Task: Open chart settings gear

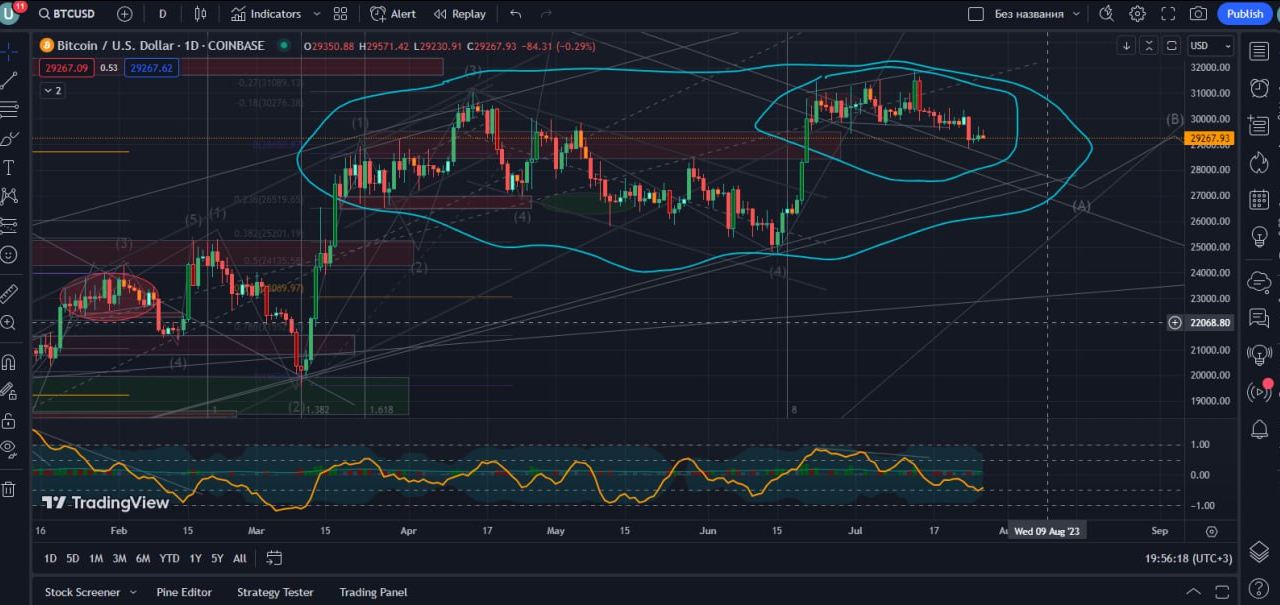Action: (x=1138, y=14)
